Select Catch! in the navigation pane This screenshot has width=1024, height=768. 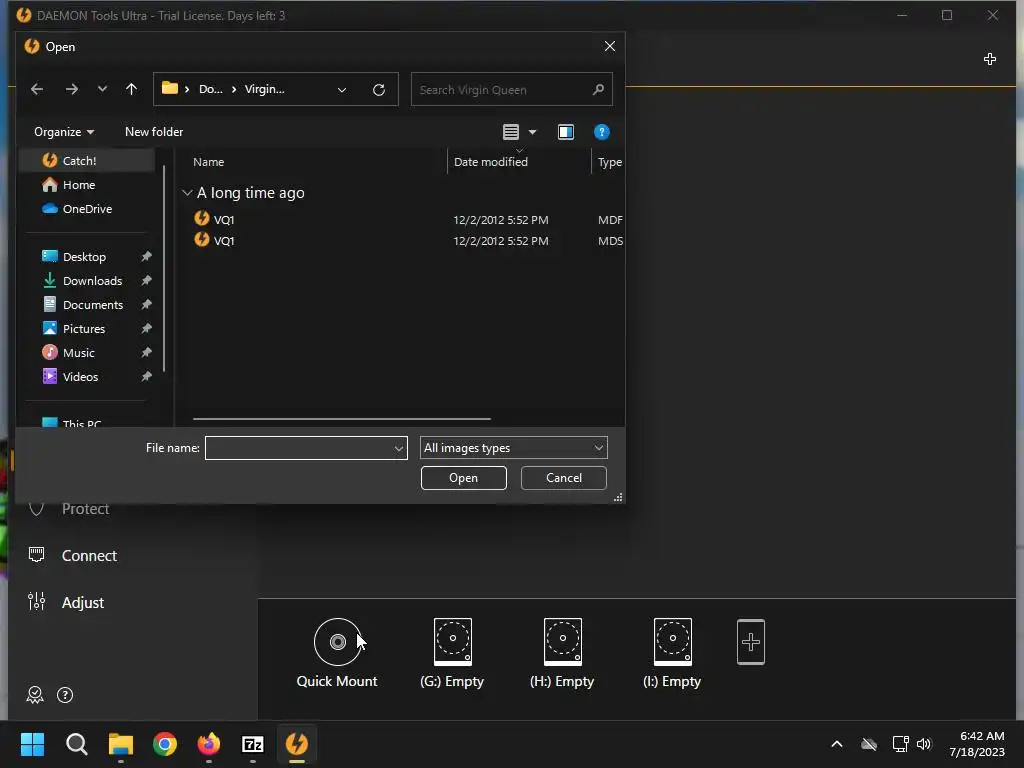(86, 161)
